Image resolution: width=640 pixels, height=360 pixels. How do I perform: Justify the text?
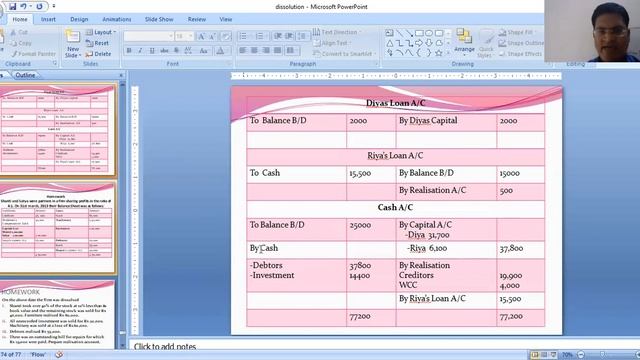click(278, 50)
